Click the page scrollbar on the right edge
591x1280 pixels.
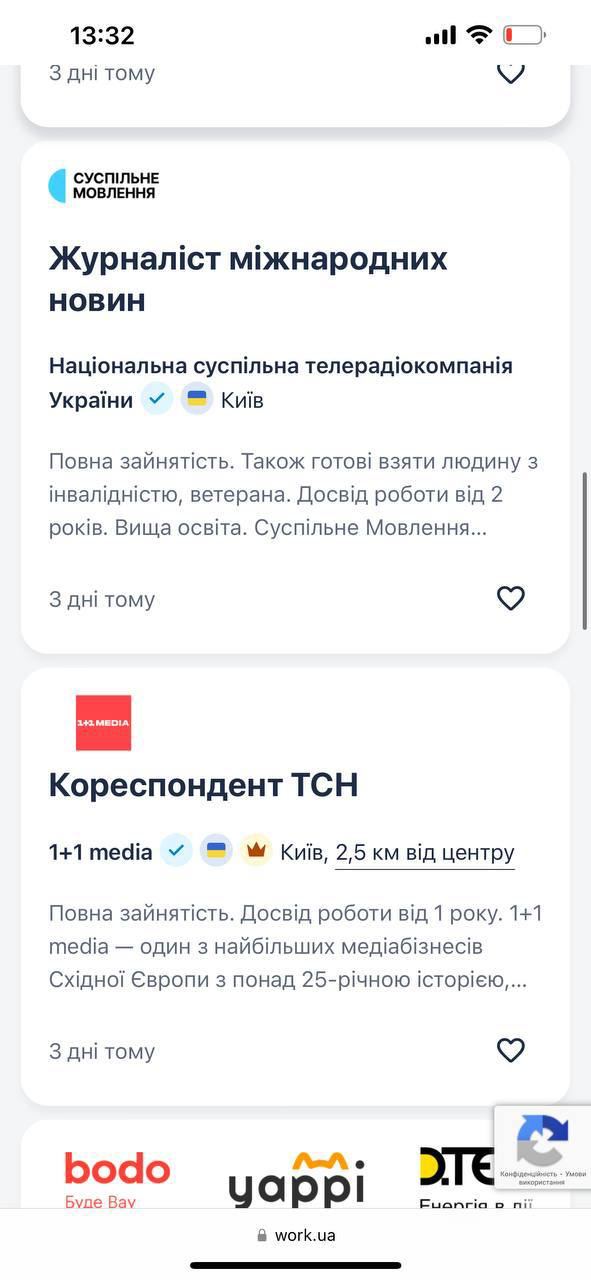[x=585, y=550]
